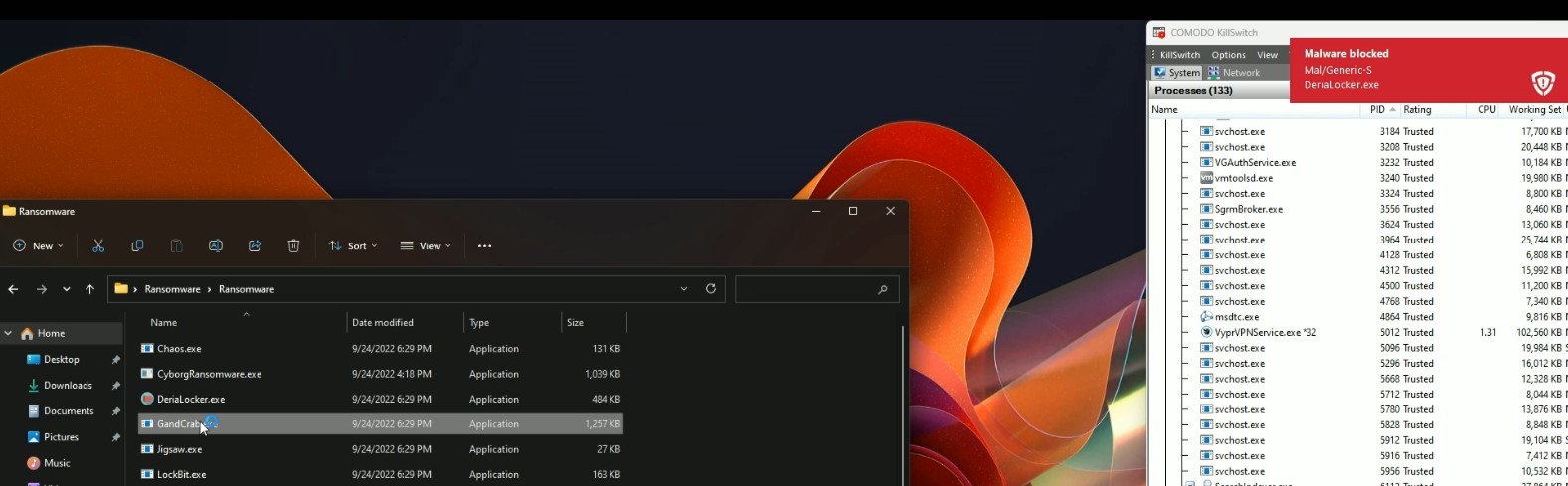This screenshot has width=1568, height=486.
Task: Open Desktop in the navigation pane
Action: (x=62, y=360)
